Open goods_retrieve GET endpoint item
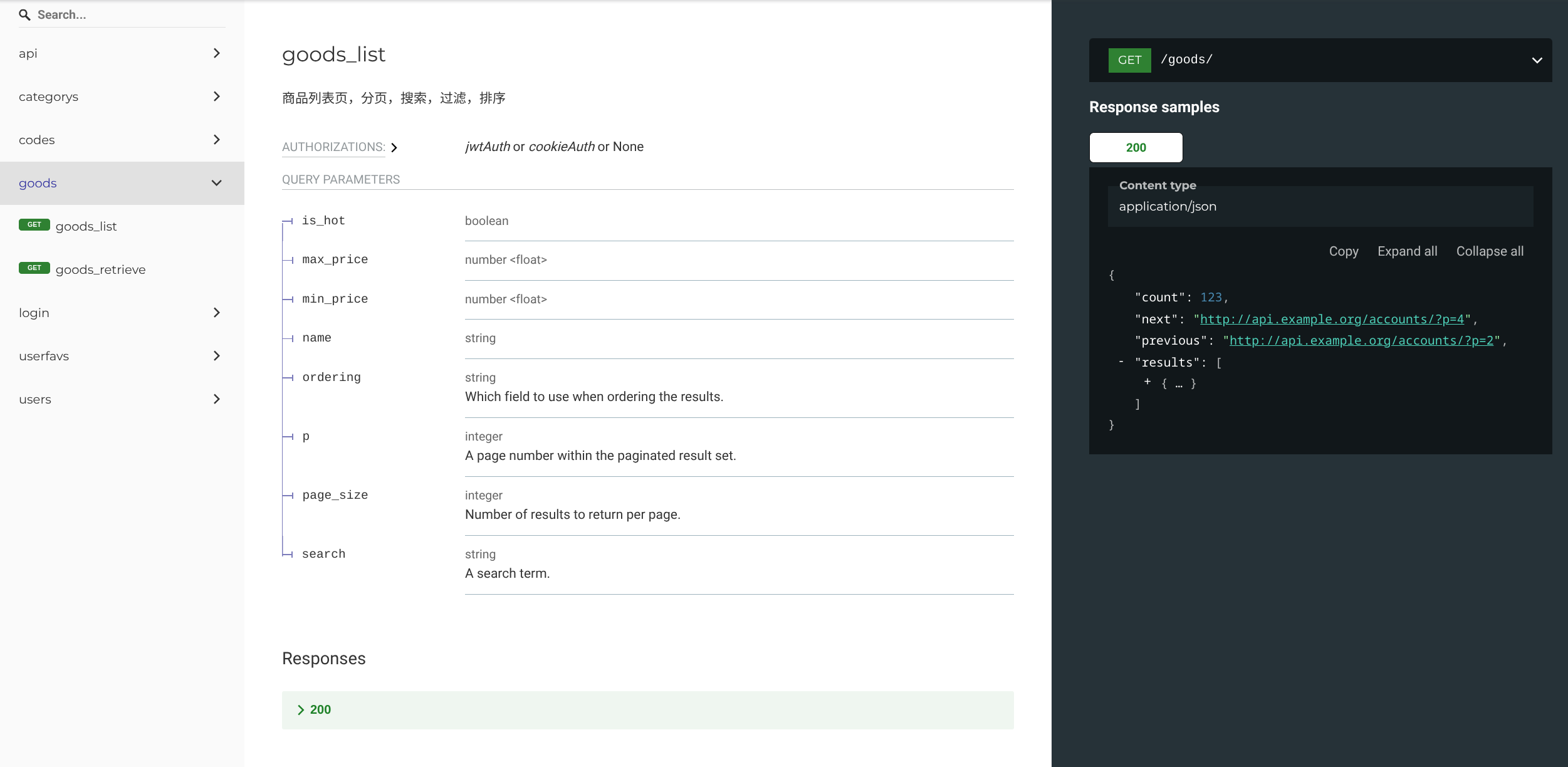The width and height of the screenshot is (1568, 767). coord(100,269)
